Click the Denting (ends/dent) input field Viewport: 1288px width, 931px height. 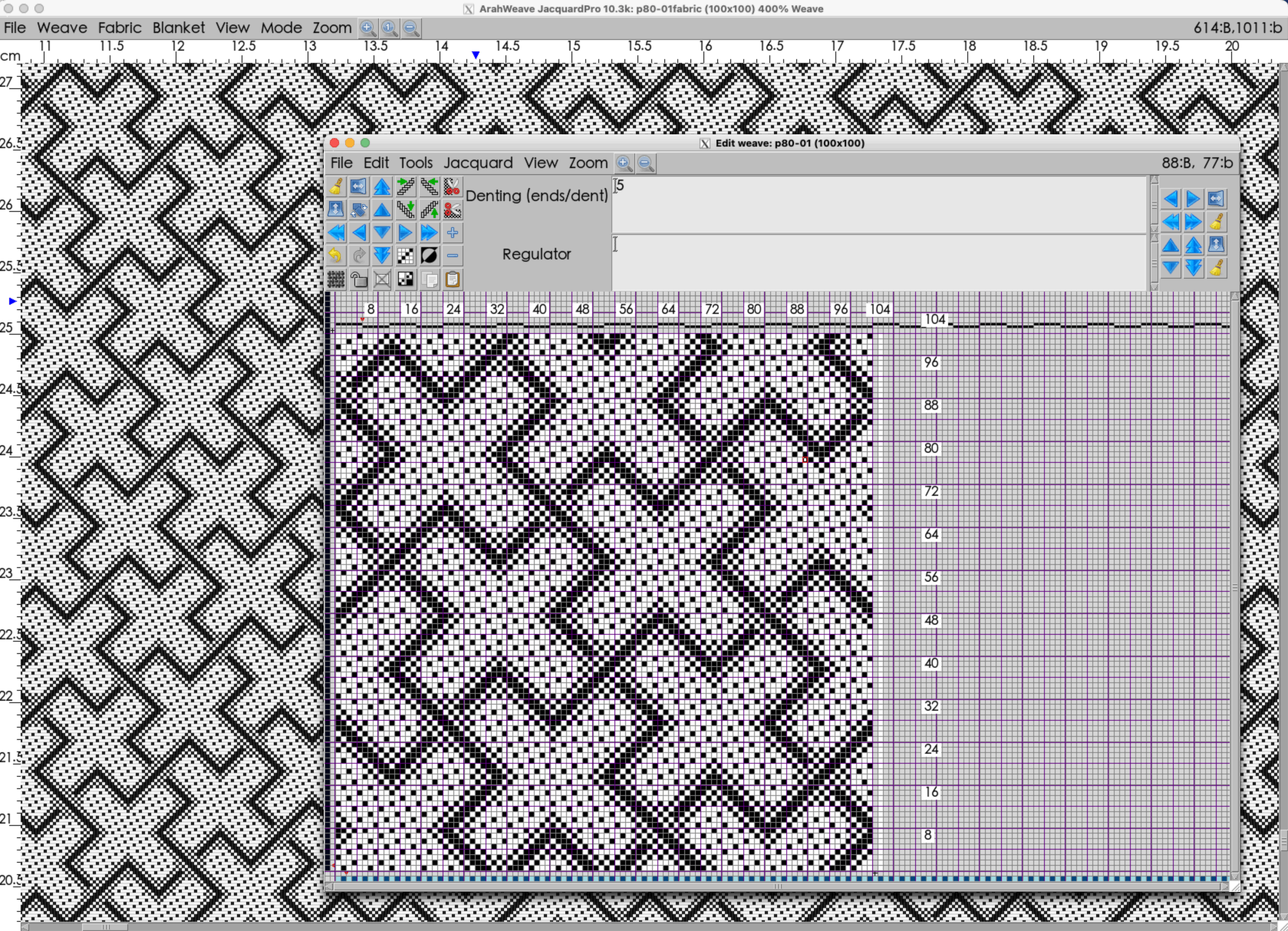tap(878, 204)
